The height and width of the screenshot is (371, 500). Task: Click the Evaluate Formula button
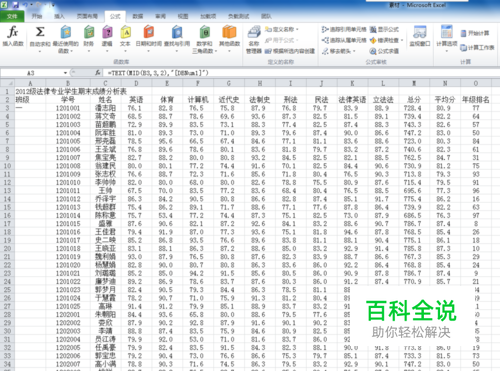384,51
